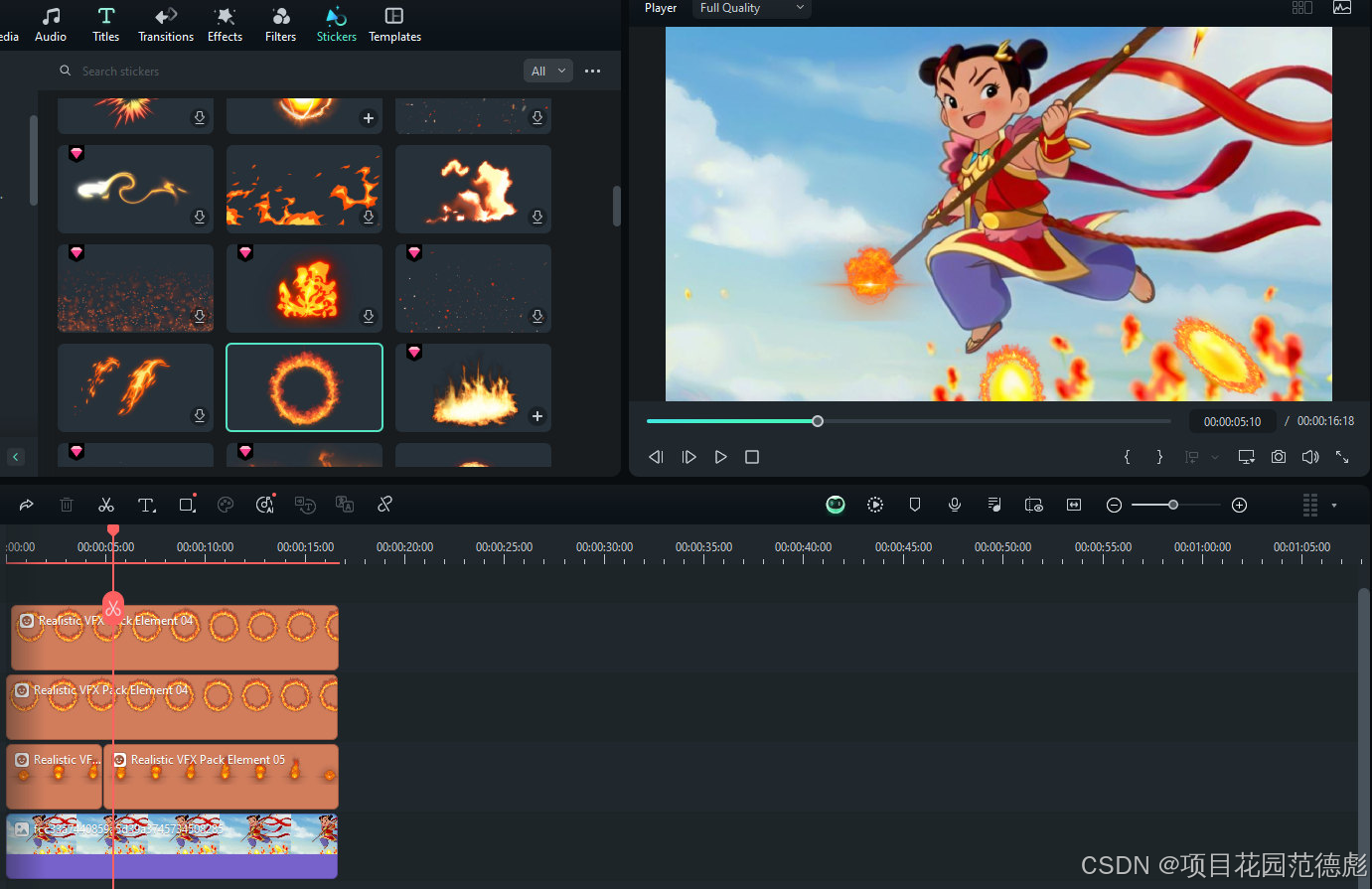Collapse the left sidebar with chevron
The width and height of the screenshot is (1372, 889).
(x=16, y=457)
